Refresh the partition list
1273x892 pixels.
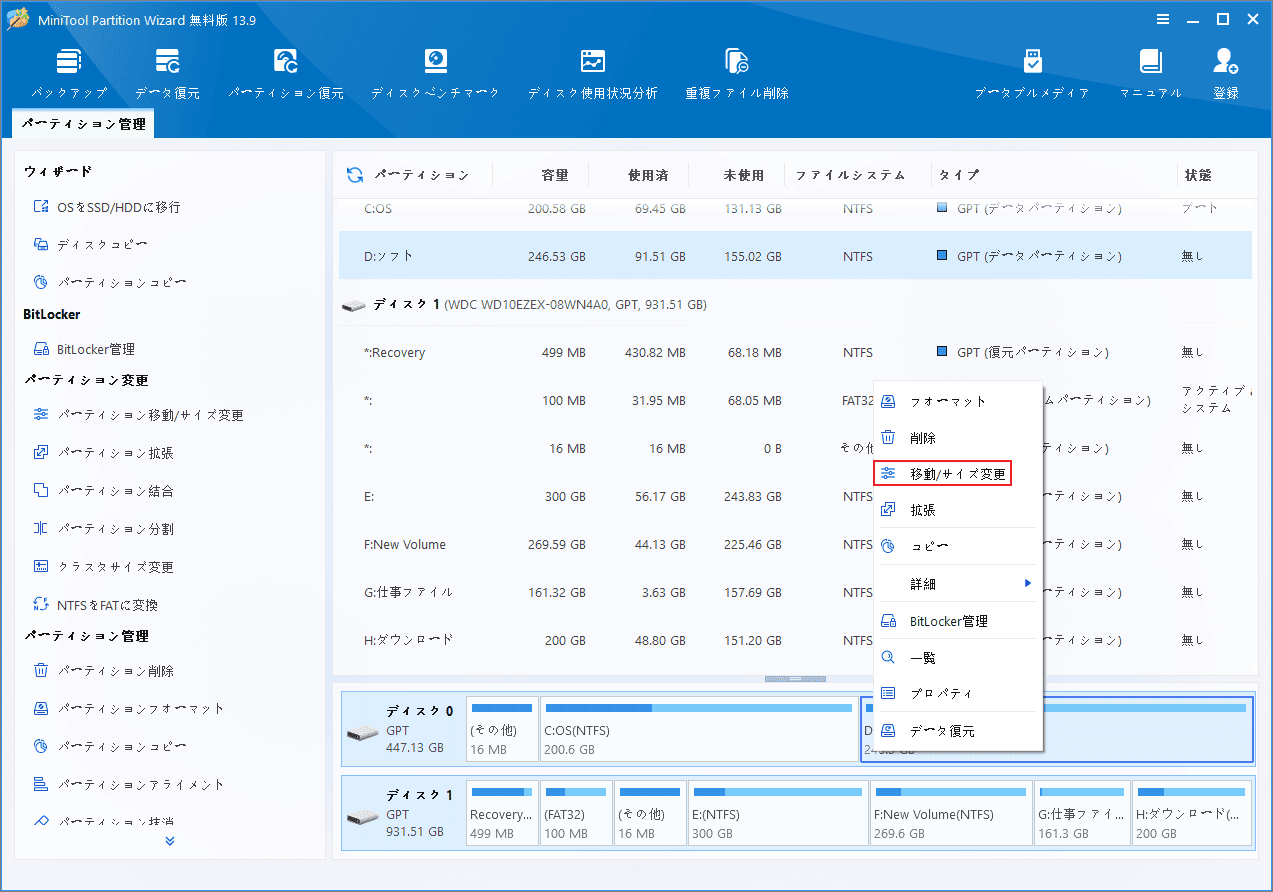(354, 175)
